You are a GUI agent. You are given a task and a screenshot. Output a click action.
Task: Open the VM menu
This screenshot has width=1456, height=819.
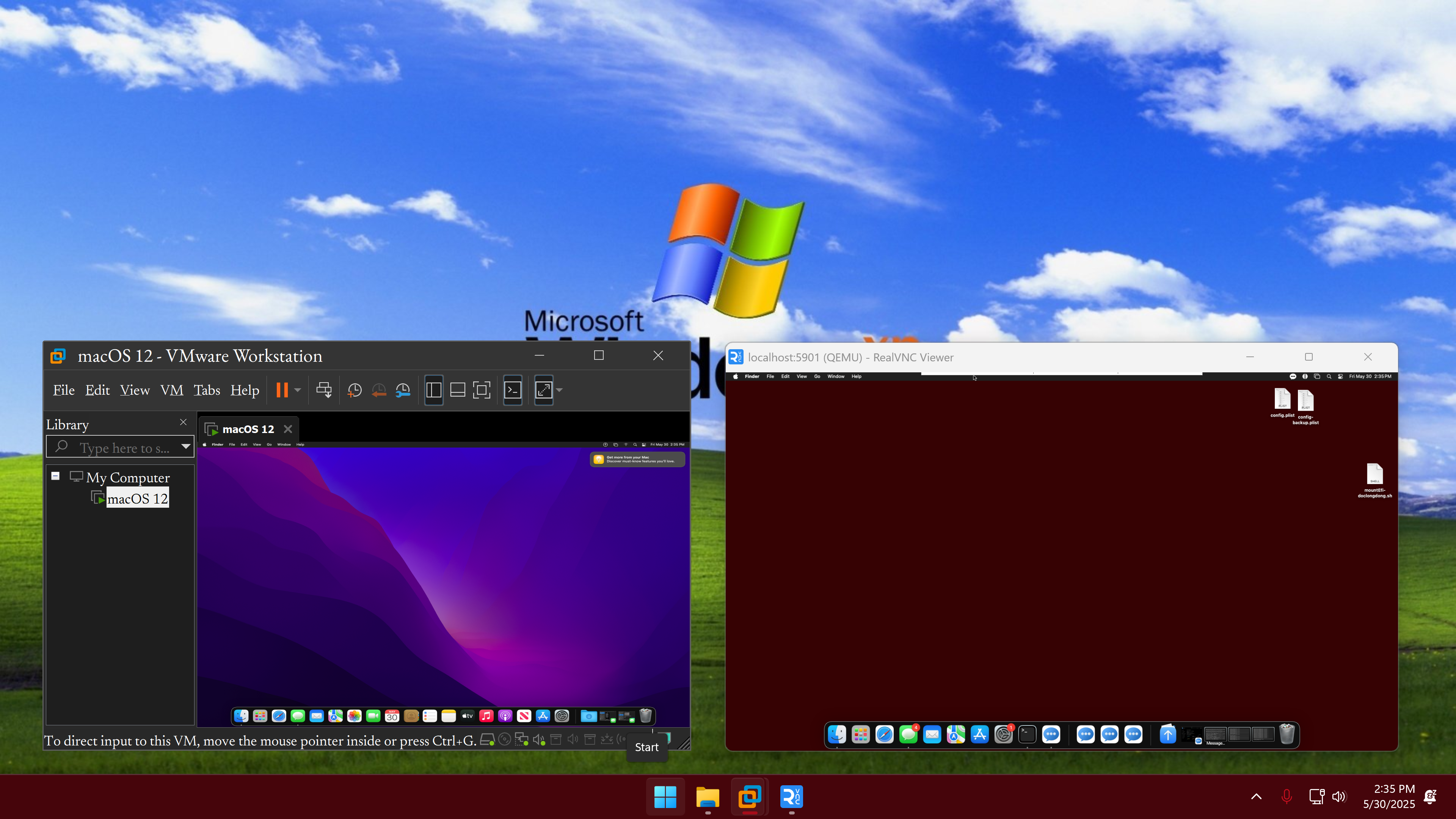coord(171,390)
